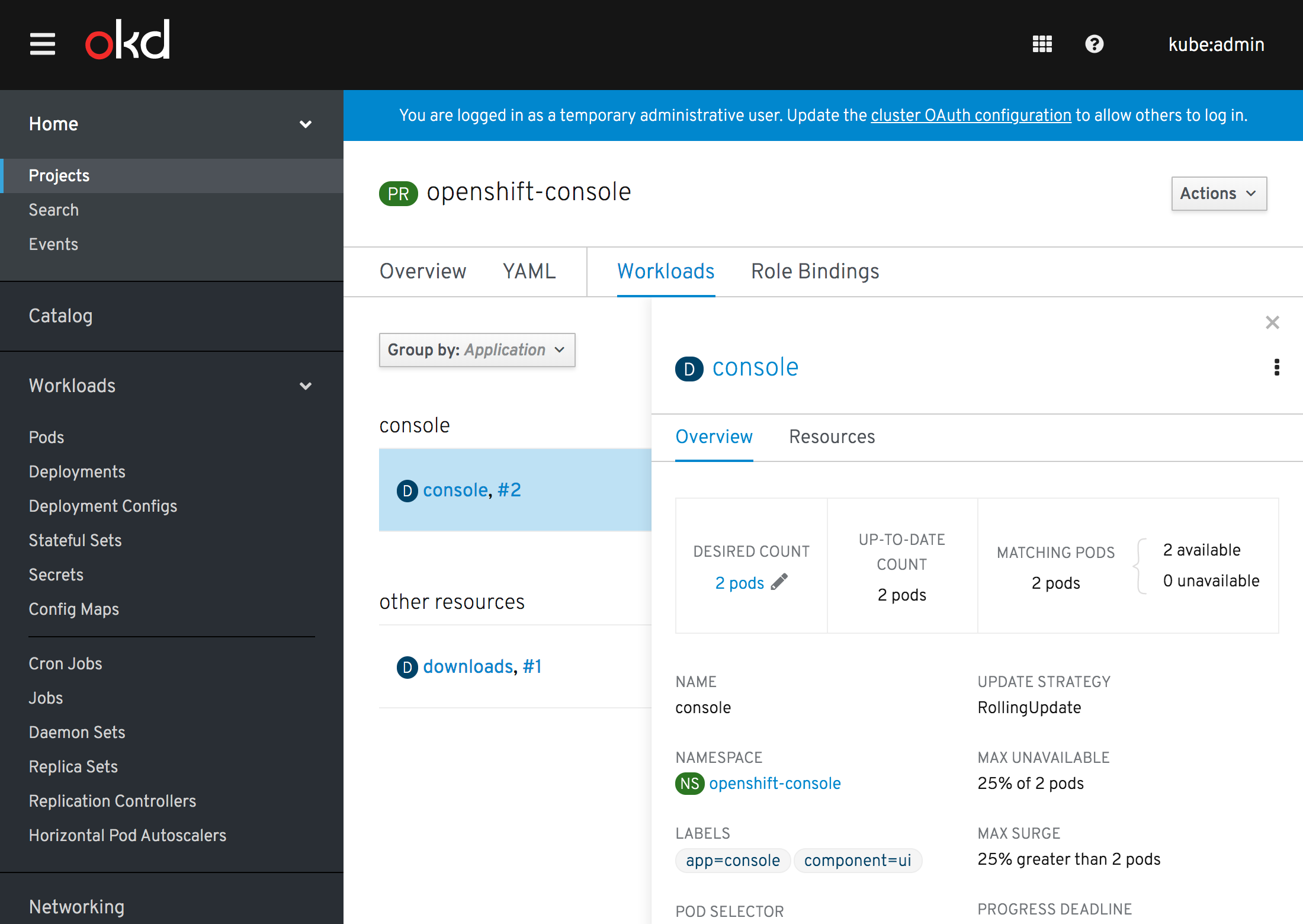This screenshot has height=924, width=1303.
Task: Collapse the Workloads sidebar section
Action: click(x=306, y=386)
